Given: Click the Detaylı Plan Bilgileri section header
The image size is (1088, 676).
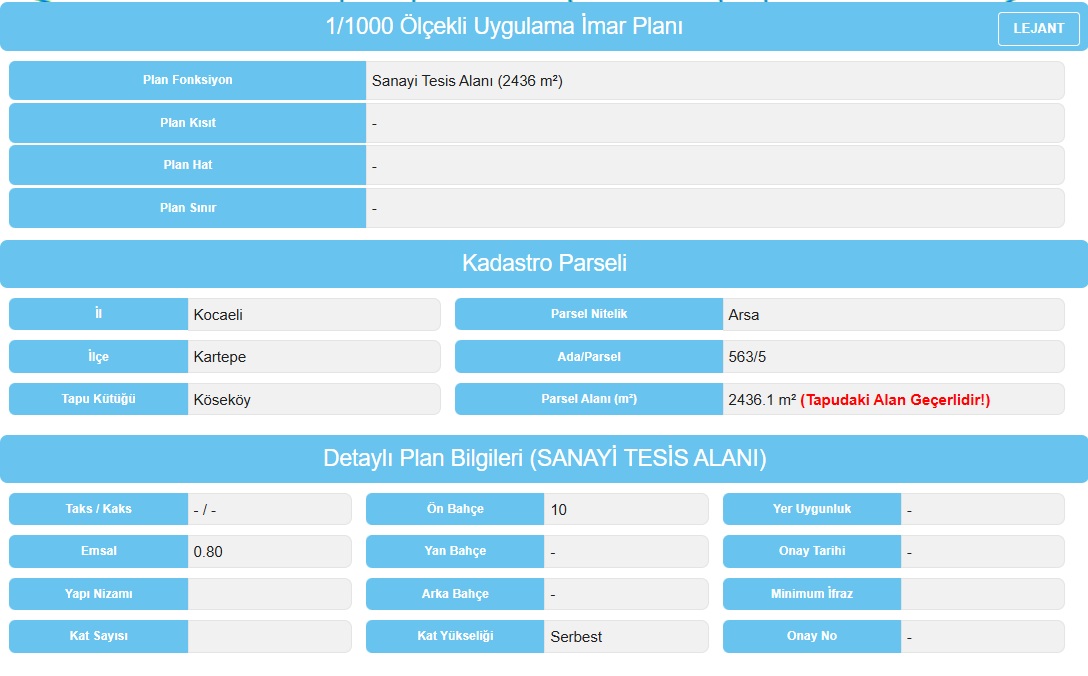Looking at the screenshot, I should pos(544,459).
